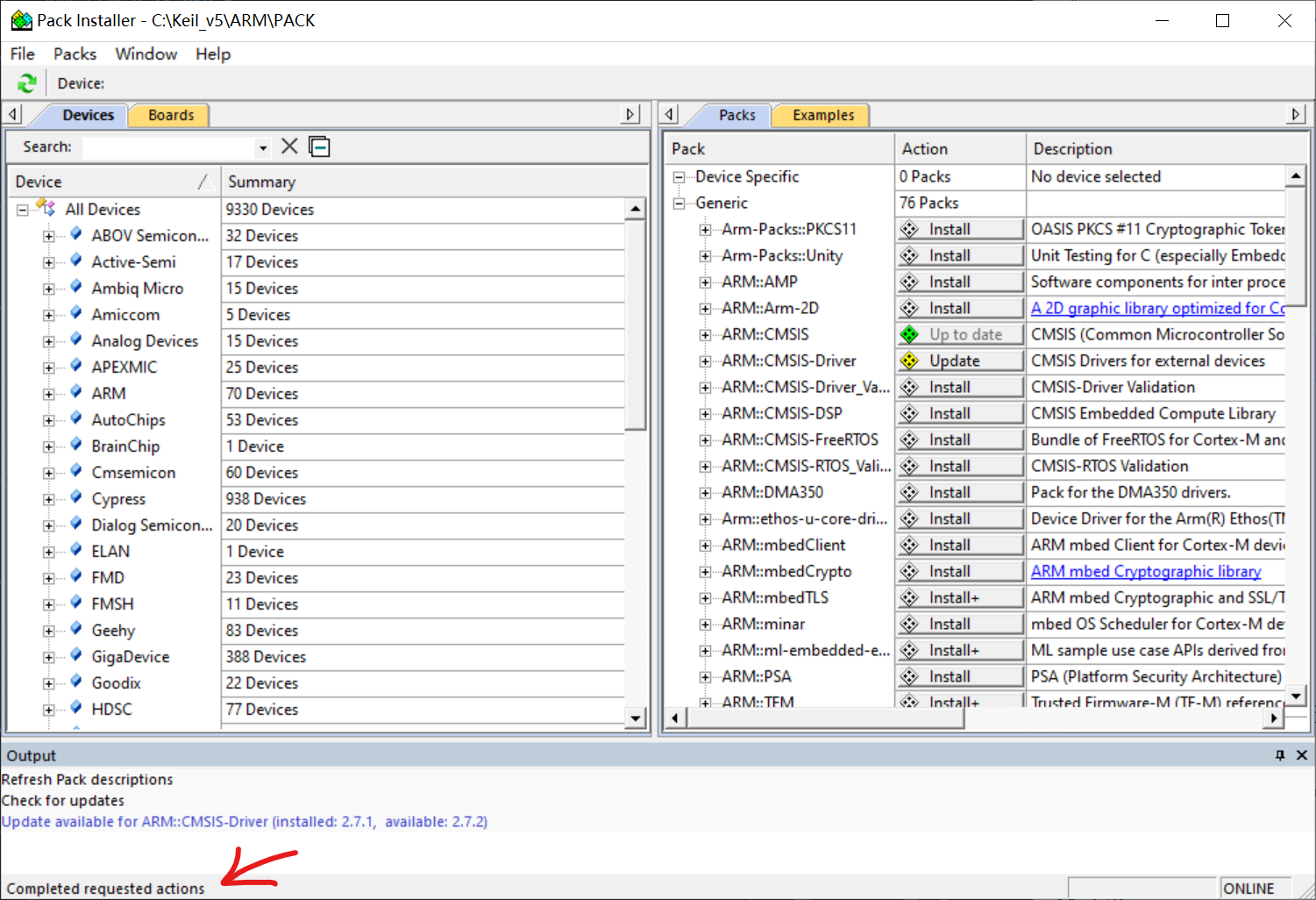Close the Output panel
The height and width of the screenshot is (900, 1316).
(x=1302, y=755)
